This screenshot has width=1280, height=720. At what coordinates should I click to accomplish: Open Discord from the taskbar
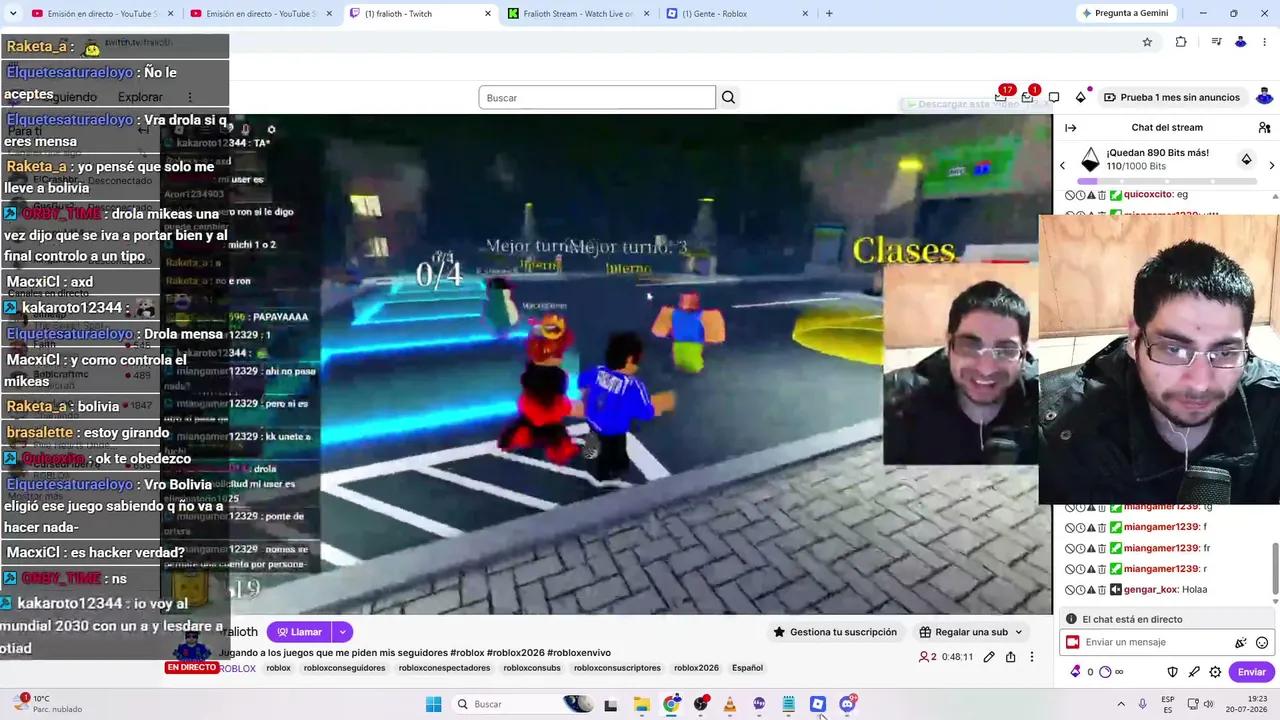pyautogui.click(x=848, y=704)
